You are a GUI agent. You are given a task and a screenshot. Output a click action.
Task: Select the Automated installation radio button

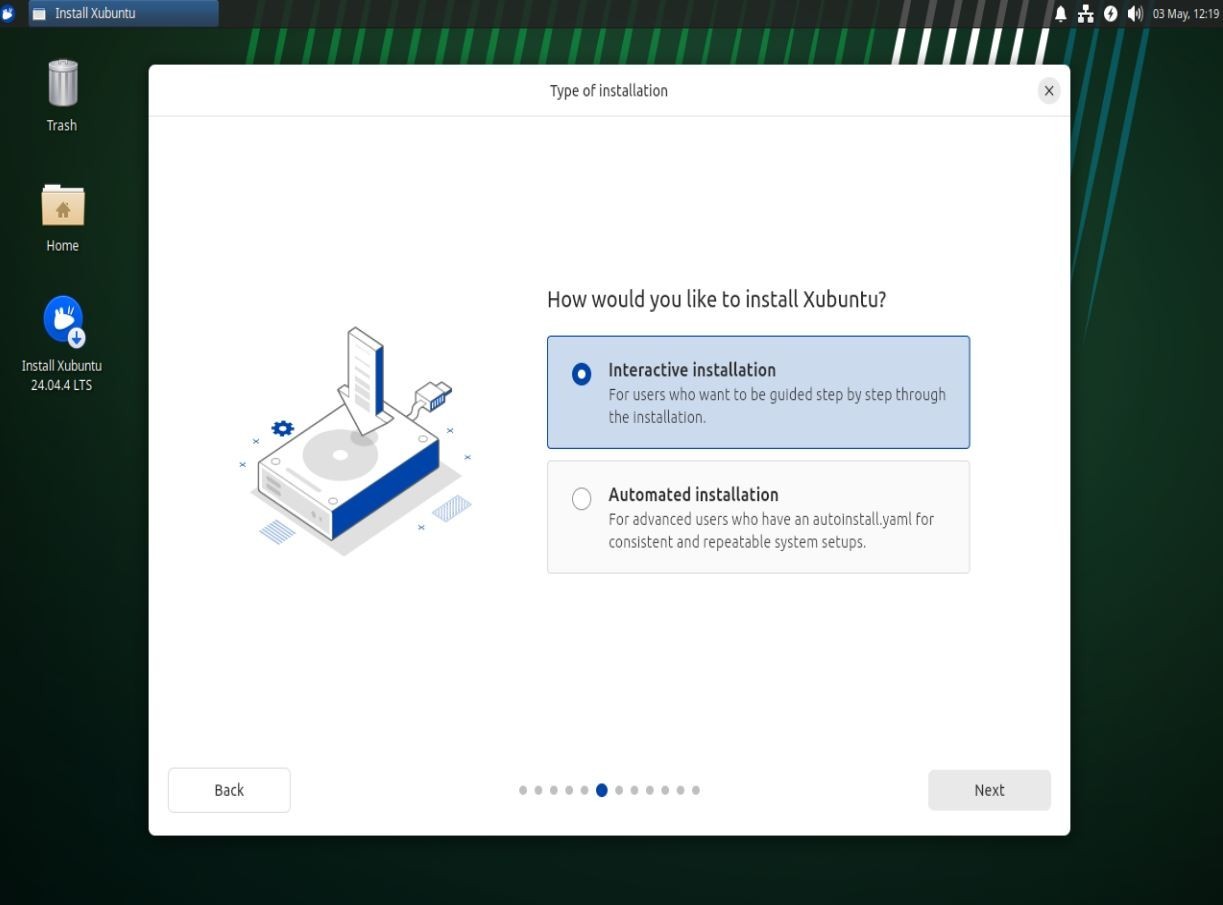[x=581, y=499]
